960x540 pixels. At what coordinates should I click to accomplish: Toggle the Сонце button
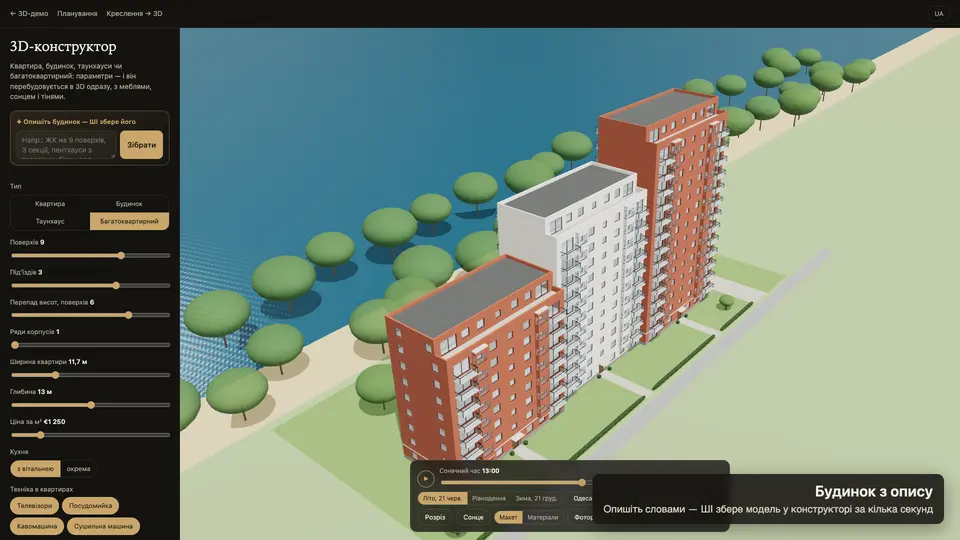click(473, 517)
